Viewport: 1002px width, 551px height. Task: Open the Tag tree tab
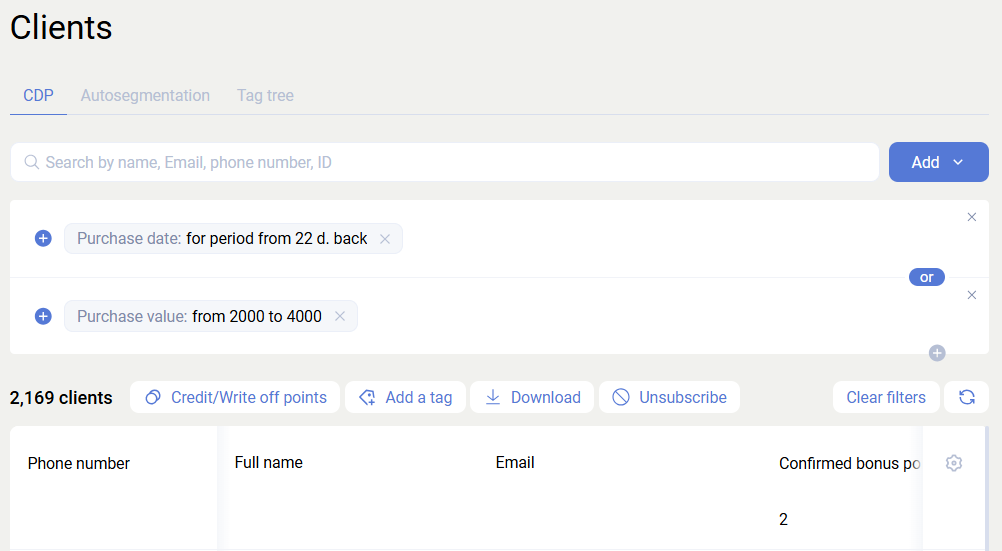(x=265, y=96)
